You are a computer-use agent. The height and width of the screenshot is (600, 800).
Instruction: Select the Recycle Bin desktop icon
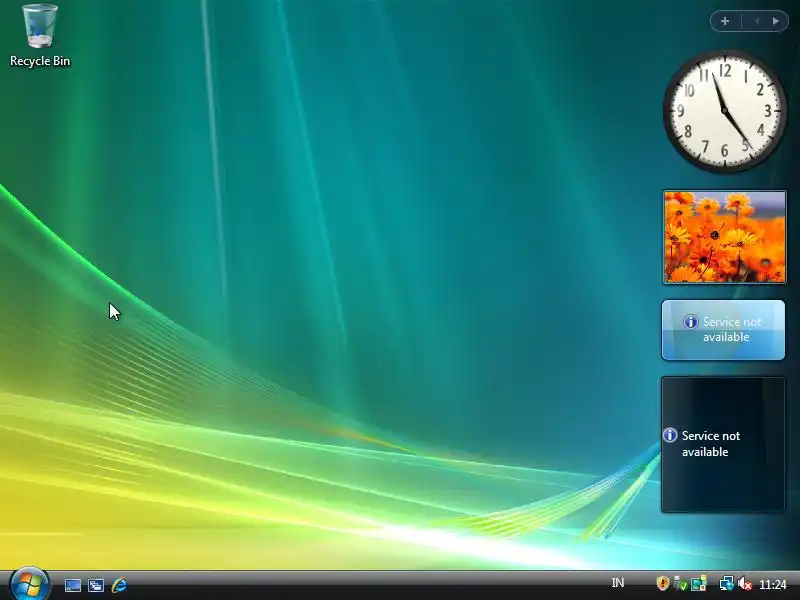pos(40,35)
